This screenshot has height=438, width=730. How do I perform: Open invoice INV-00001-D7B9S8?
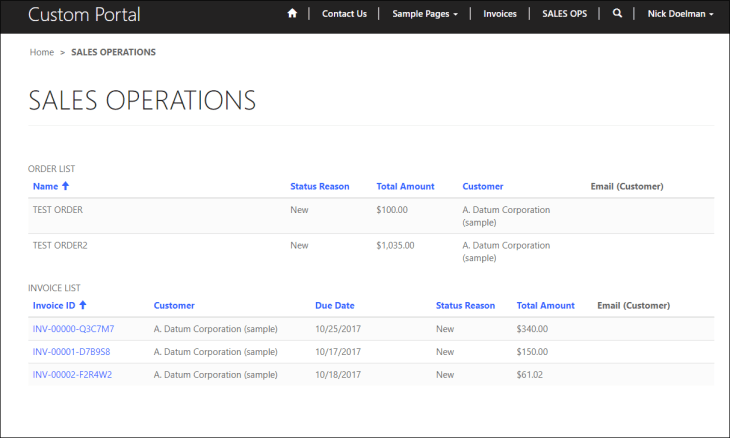[x=71, y=352]
